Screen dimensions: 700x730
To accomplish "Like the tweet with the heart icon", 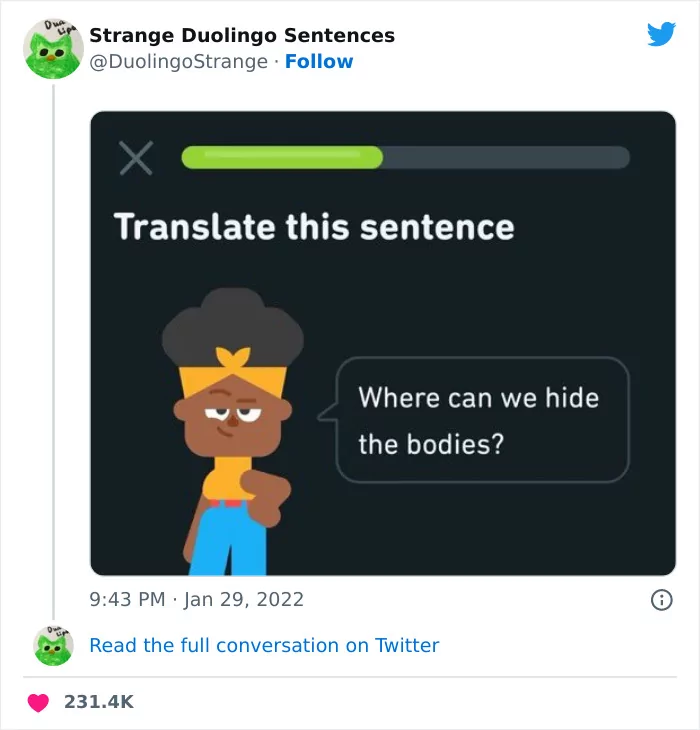I will [38, 702].
